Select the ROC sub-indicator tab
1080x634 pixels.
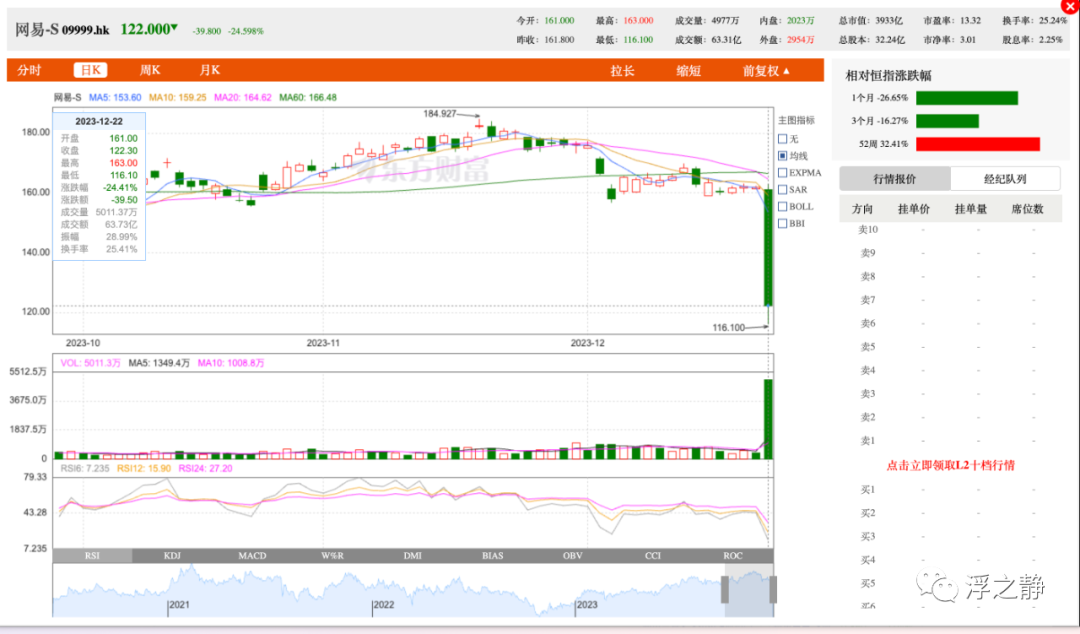[733, 555]
